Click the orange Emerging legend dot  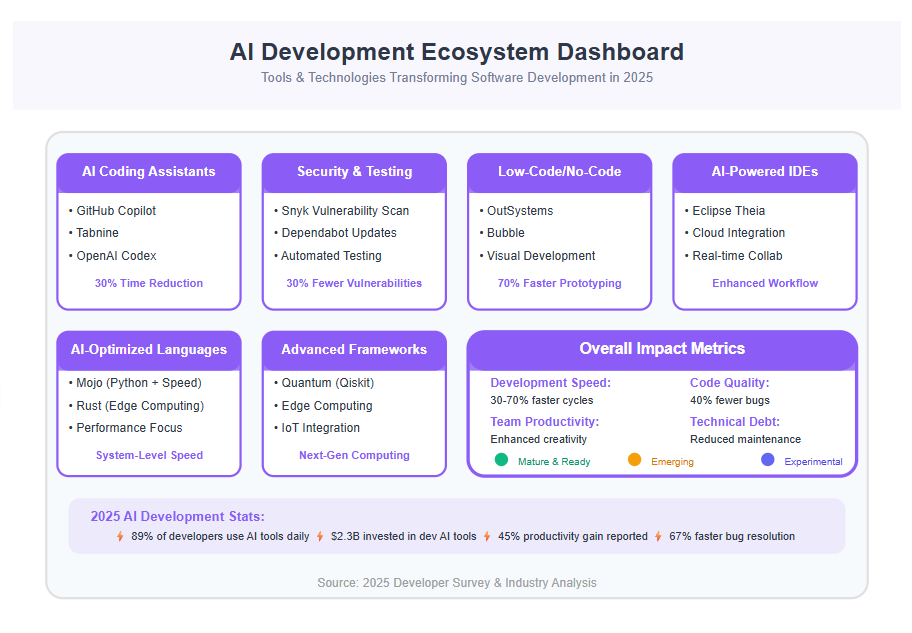635,460
